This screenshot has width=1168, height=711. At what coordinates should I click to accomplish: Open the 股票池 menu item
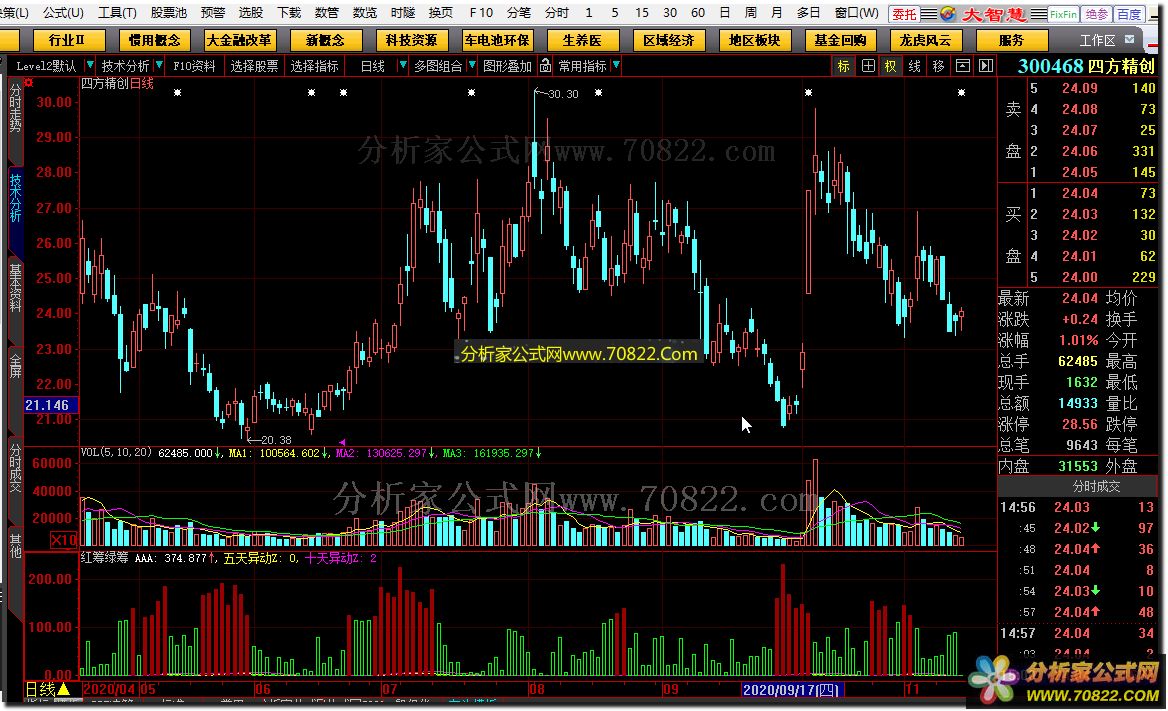point(168,13)
